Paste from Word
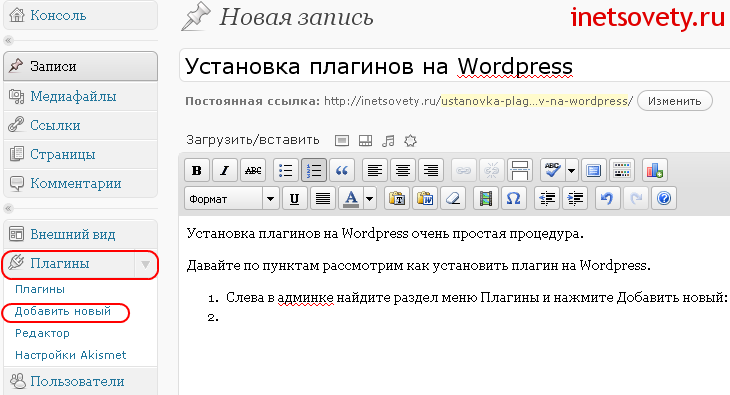This screenshot has width=730, height=395. [x=425, y=199]
